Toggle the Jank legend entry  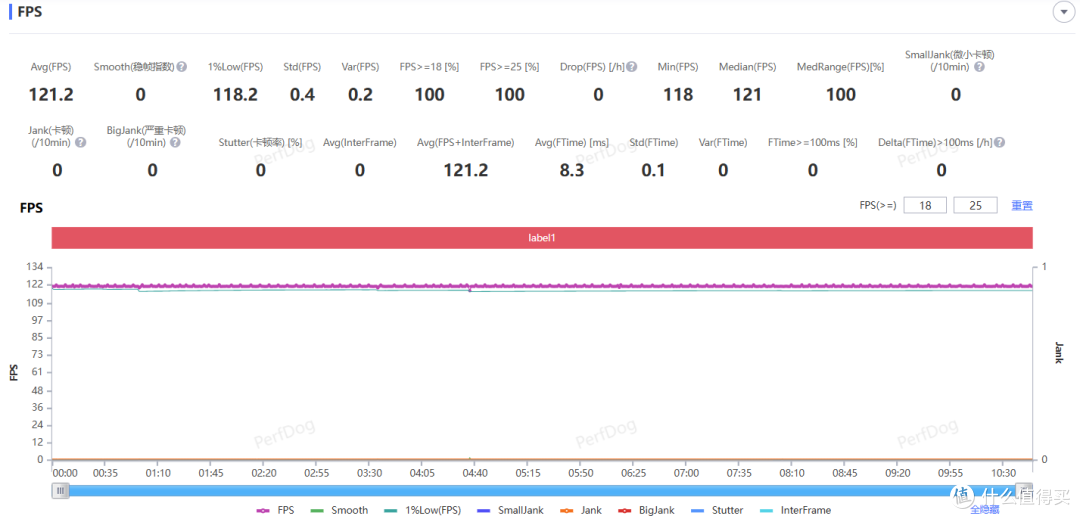pyautogui.click(x=580, y=510)
